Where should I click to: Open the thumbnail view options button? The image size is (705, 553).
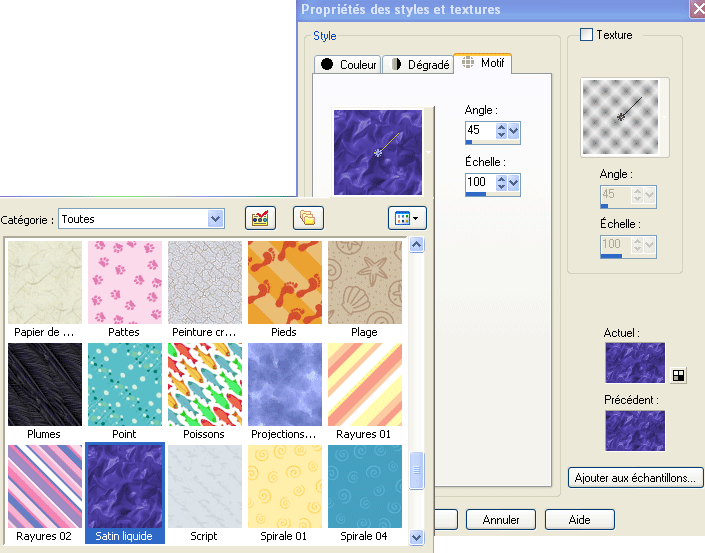[407, 218]
